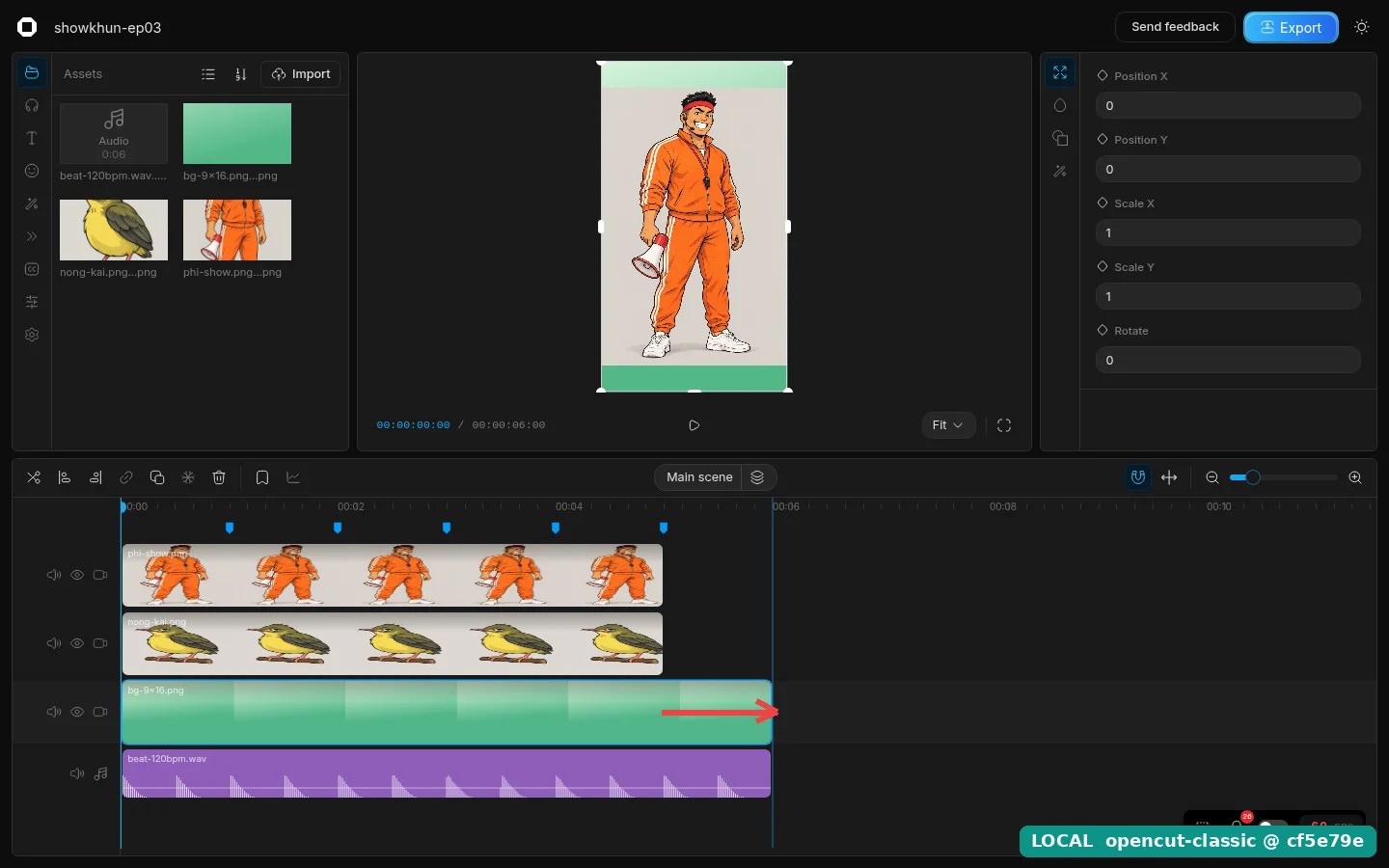Toggle the light/dark theme sun icon

1362,27
